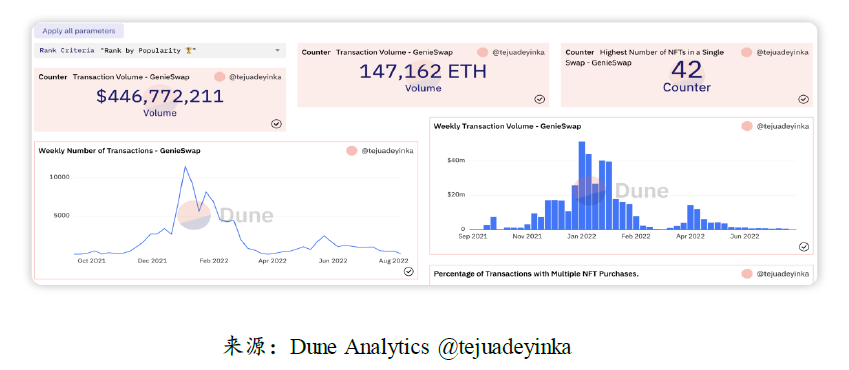Click the author avatar on the Highest Number of NFTs card
The height and width of the screenshot is (370, 849).
tap(747, 52)
